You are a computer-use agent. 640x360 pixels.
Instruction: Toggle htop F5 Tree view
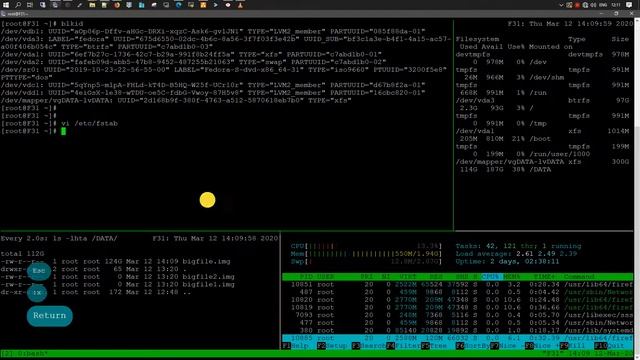click(434, 346)
